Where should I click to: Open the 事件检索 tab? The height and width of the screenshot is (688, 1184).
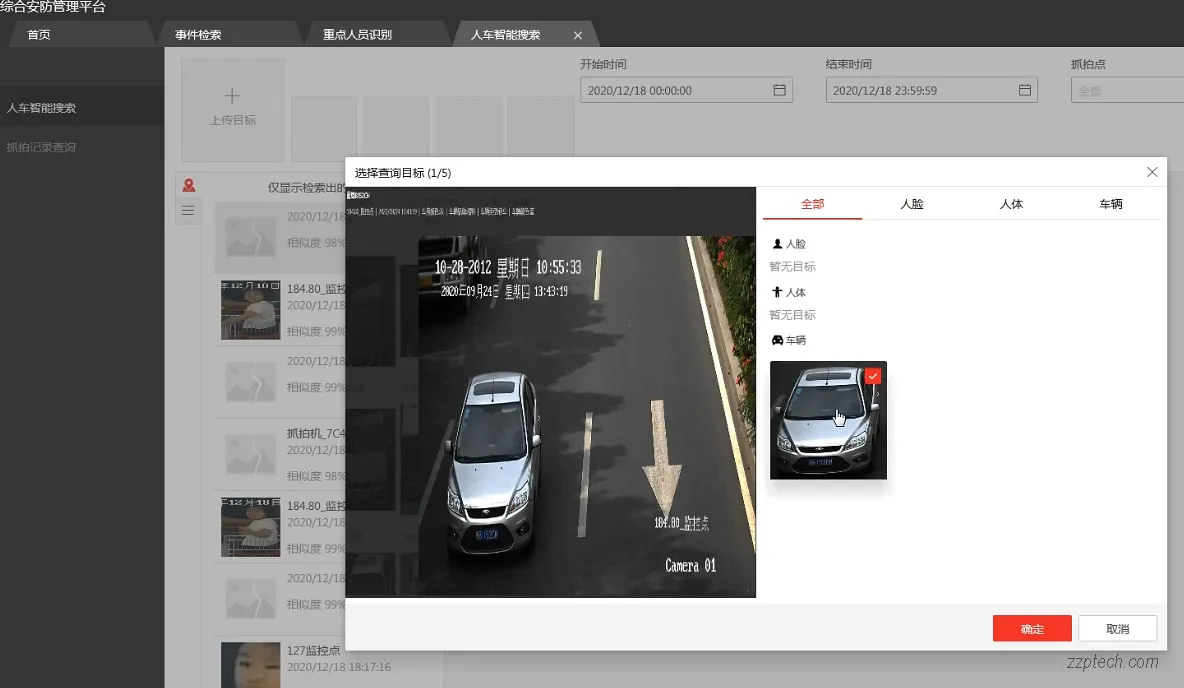point(198,35)
